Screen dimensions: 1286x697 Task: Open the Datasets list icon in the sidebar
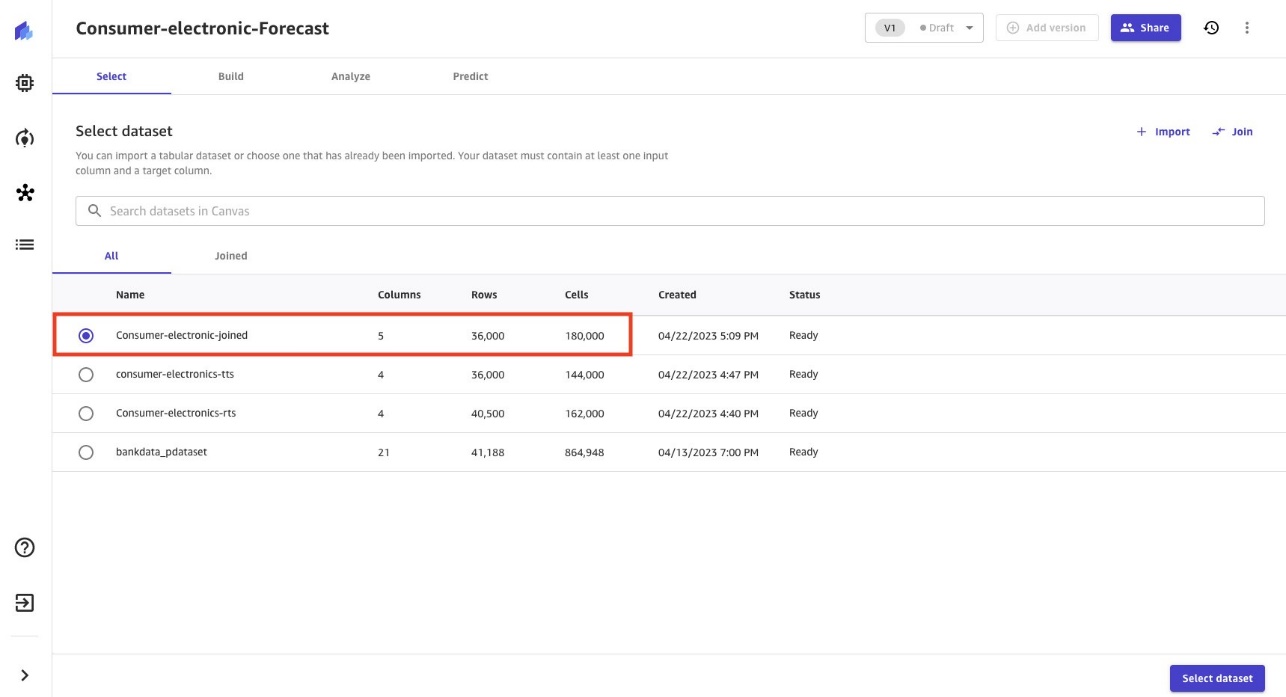click(x=24, y=244)
